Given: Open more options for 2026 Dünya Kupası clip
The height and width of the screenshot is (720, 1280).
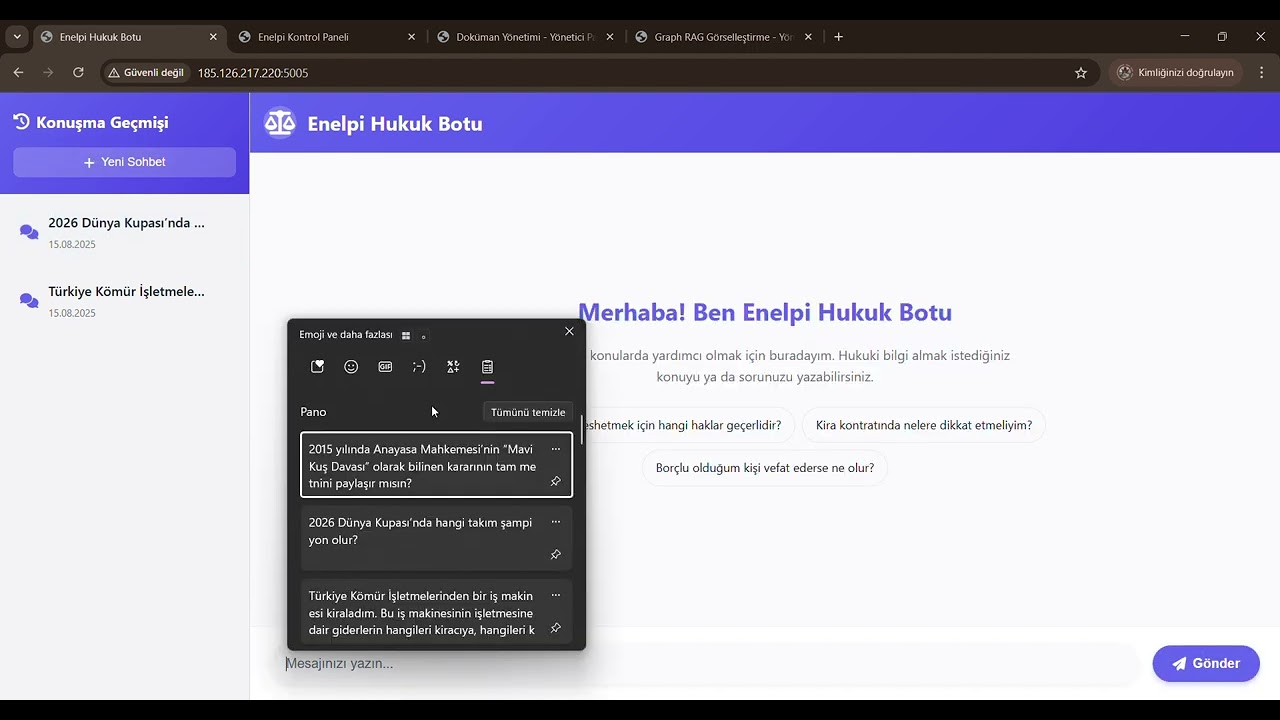Looking at the screenshot, I should tap(556, 522).
